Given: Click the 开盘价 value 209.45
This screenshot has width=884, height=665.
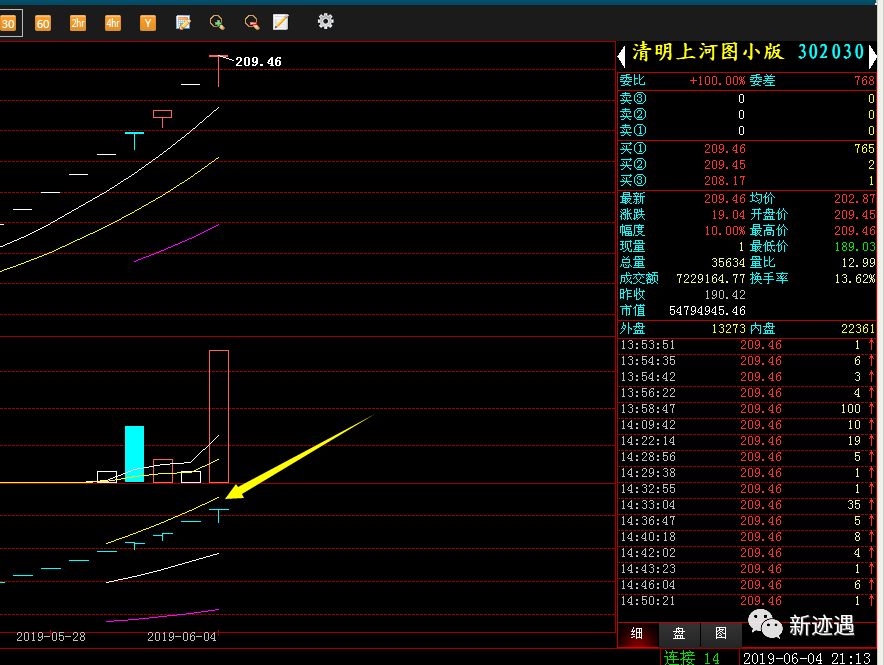Looking at the screenshot, I should (855, 215).
